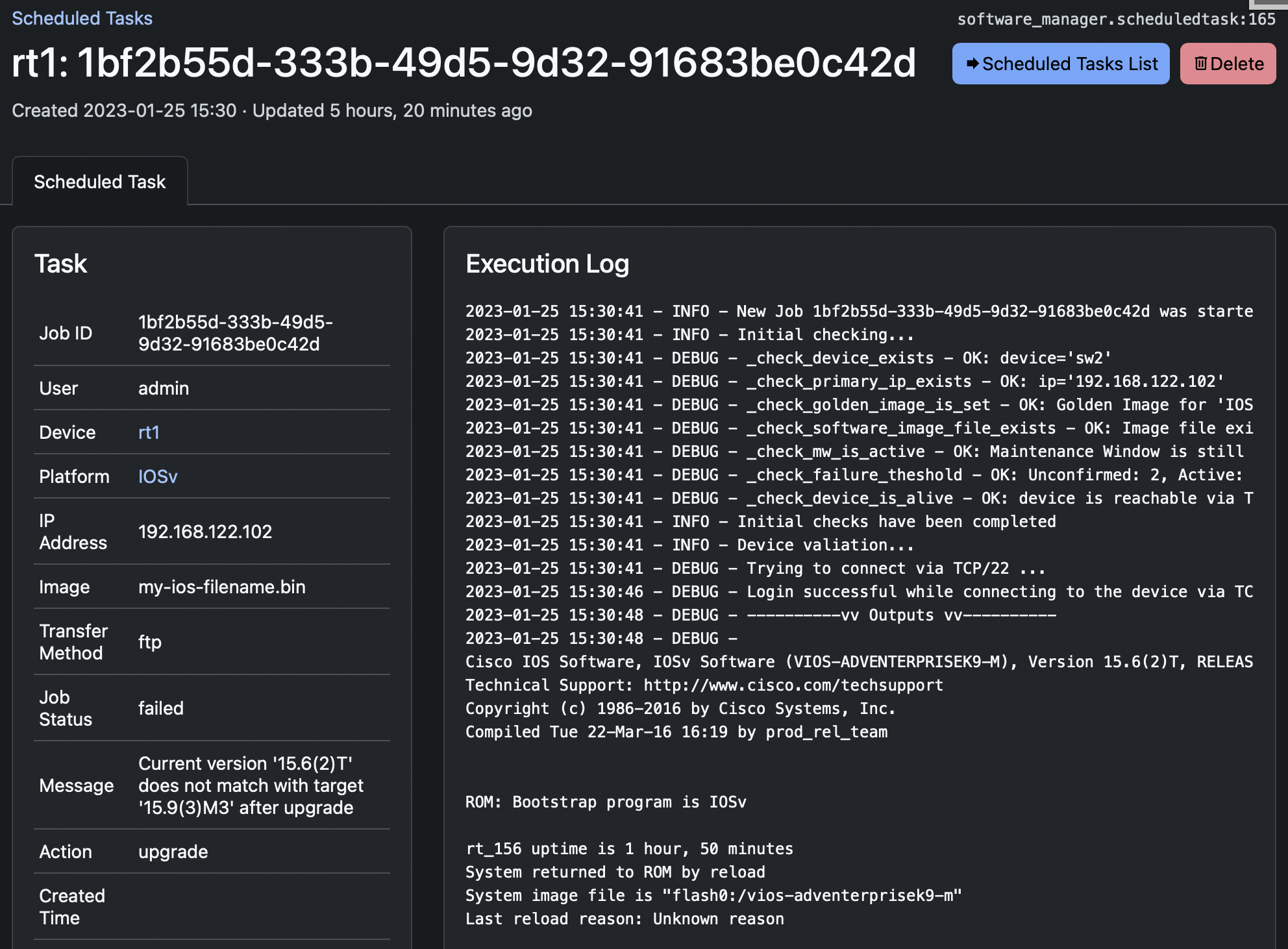The image size is (1288, 949).
Task: Click the Job ID value 1bf2b55d-333b-49d5
Action: point(236,333)
